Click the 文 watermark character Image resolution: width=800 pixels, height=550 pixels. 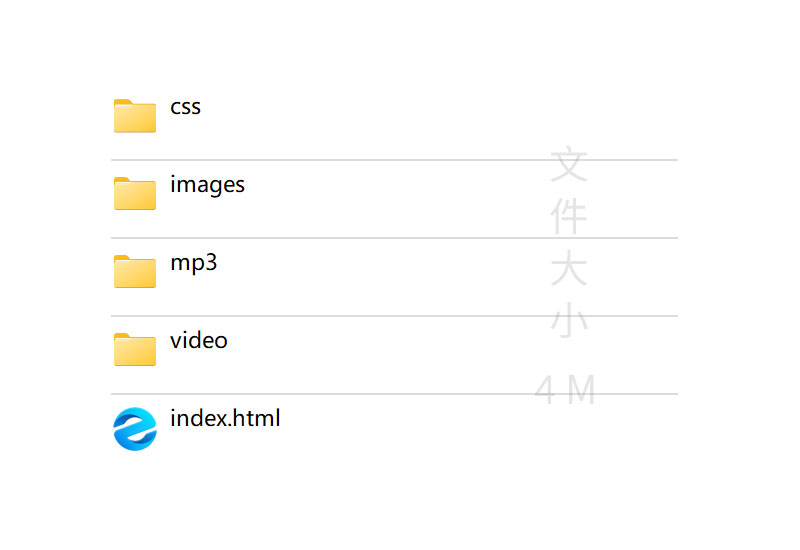pyautogui.click(x=568, y=165)
